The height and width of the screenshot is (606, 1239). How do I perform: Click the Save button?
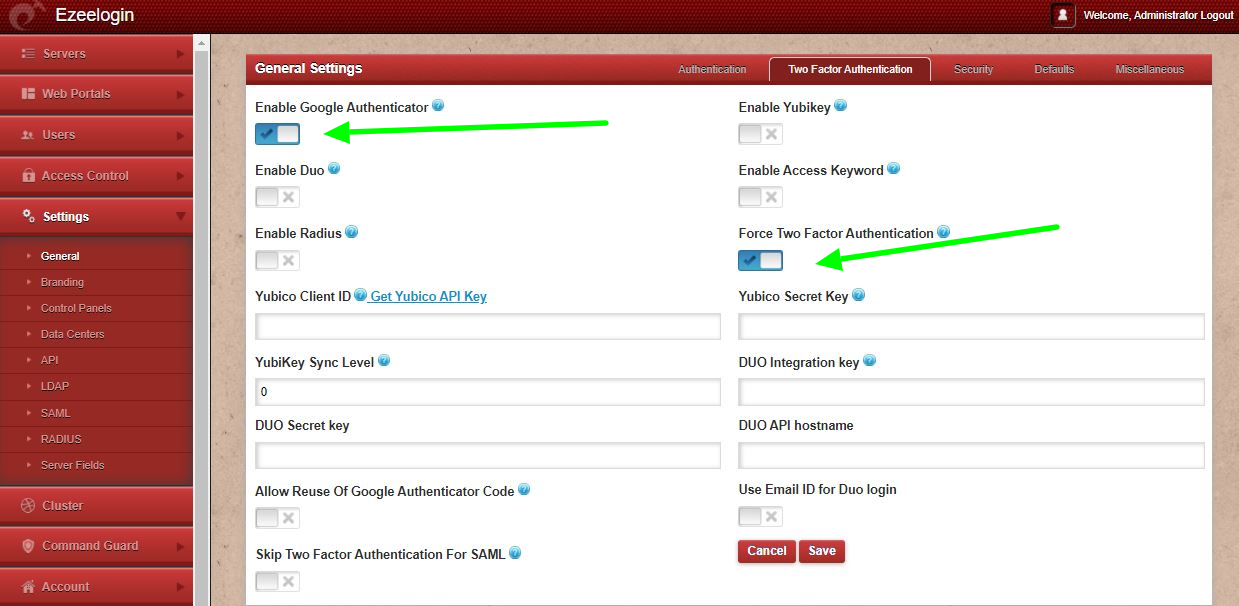pos(822,551)
